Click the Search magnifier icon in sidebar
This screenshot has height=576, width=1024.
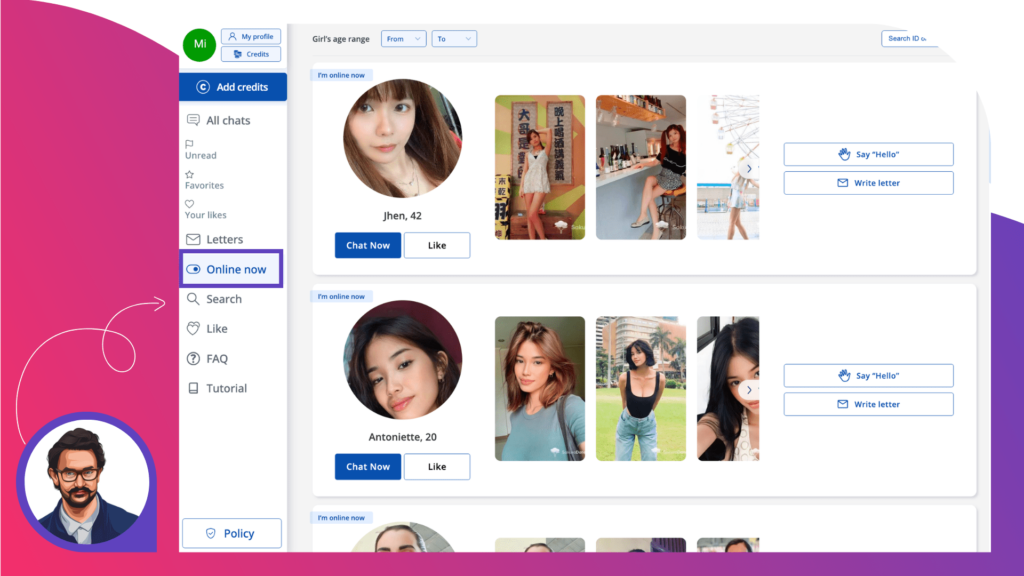193,299
